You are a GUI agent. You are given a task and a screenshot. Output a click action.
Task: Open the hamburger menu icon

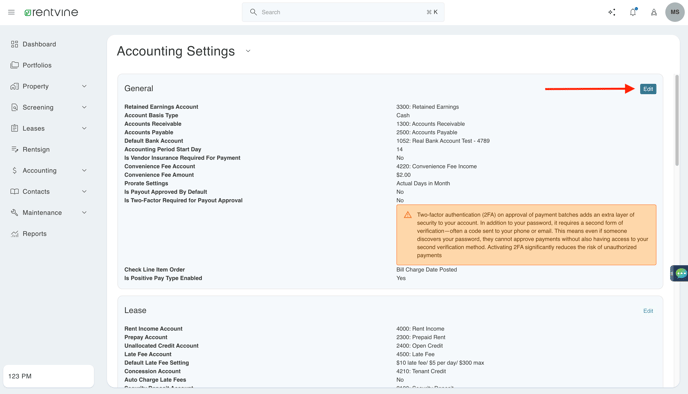(11, 12)
